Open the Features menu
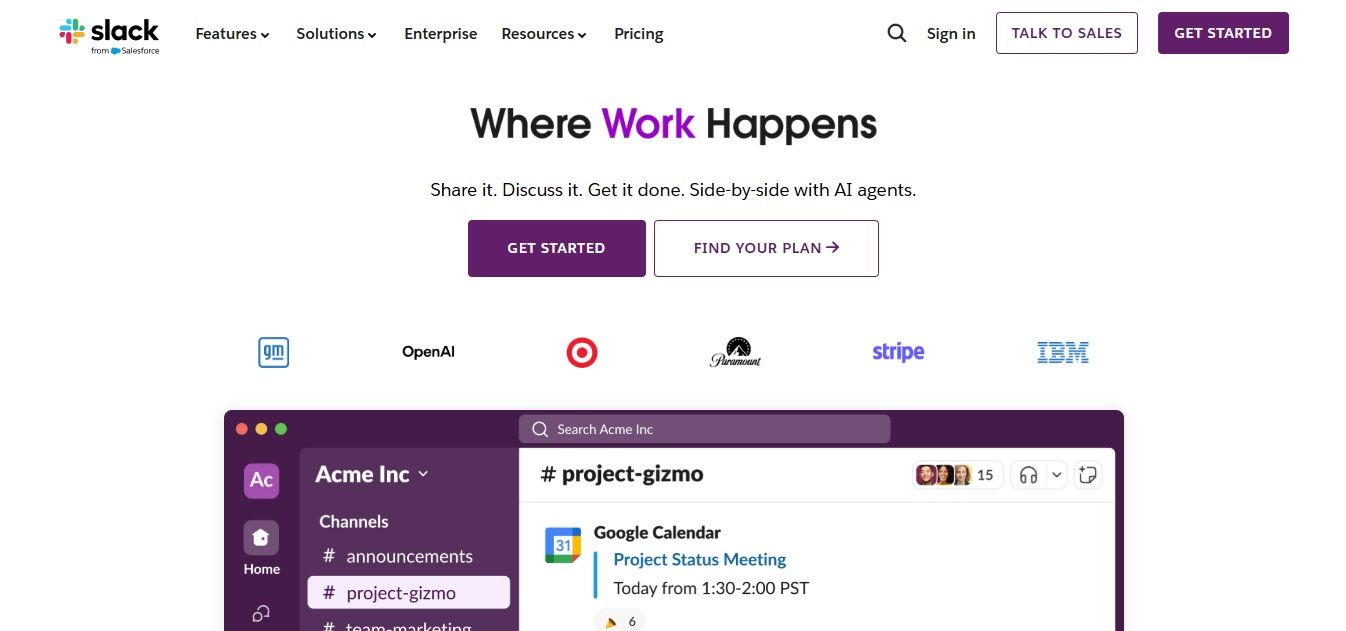 click(x=231, y=33)
